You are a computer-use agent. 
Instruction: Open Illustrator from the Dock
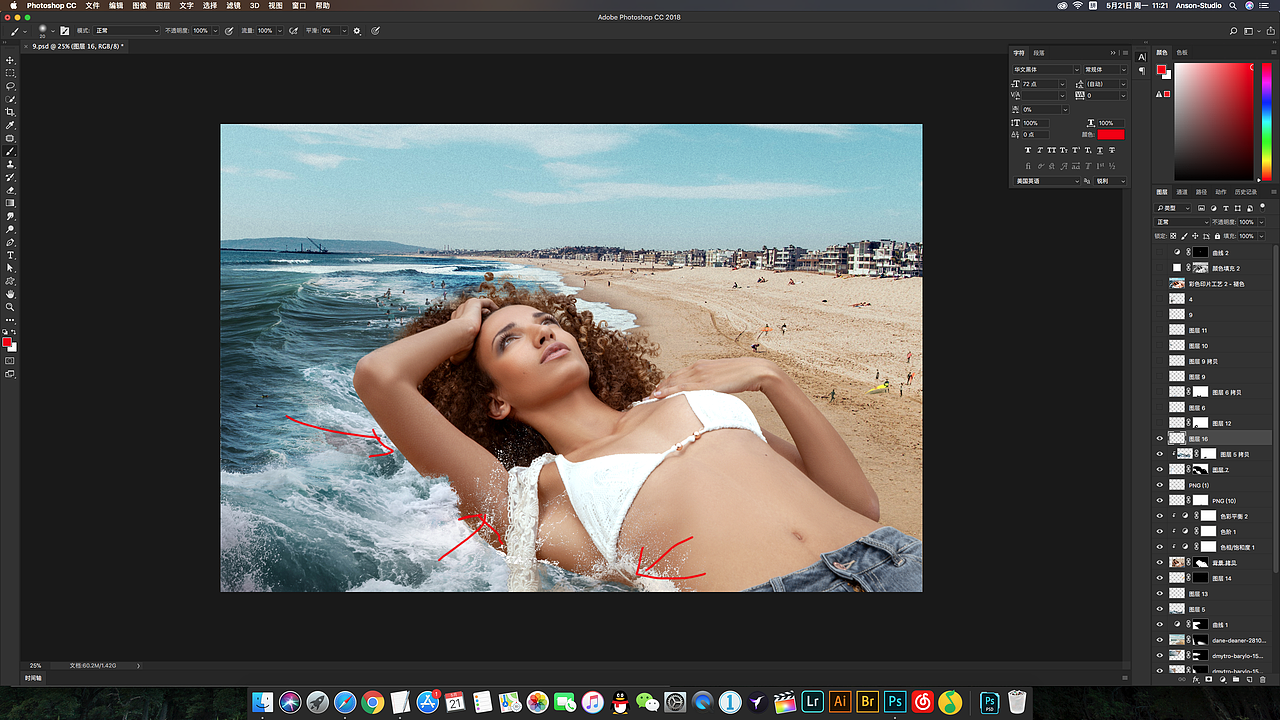point(840,702)
